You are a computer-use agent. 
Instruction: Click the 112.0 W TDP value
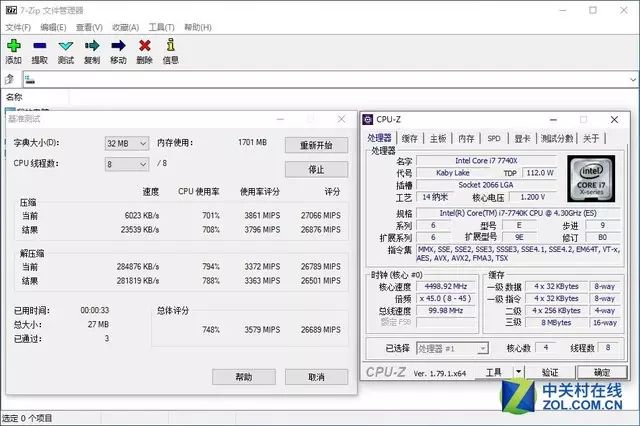[x=540, y=173]
